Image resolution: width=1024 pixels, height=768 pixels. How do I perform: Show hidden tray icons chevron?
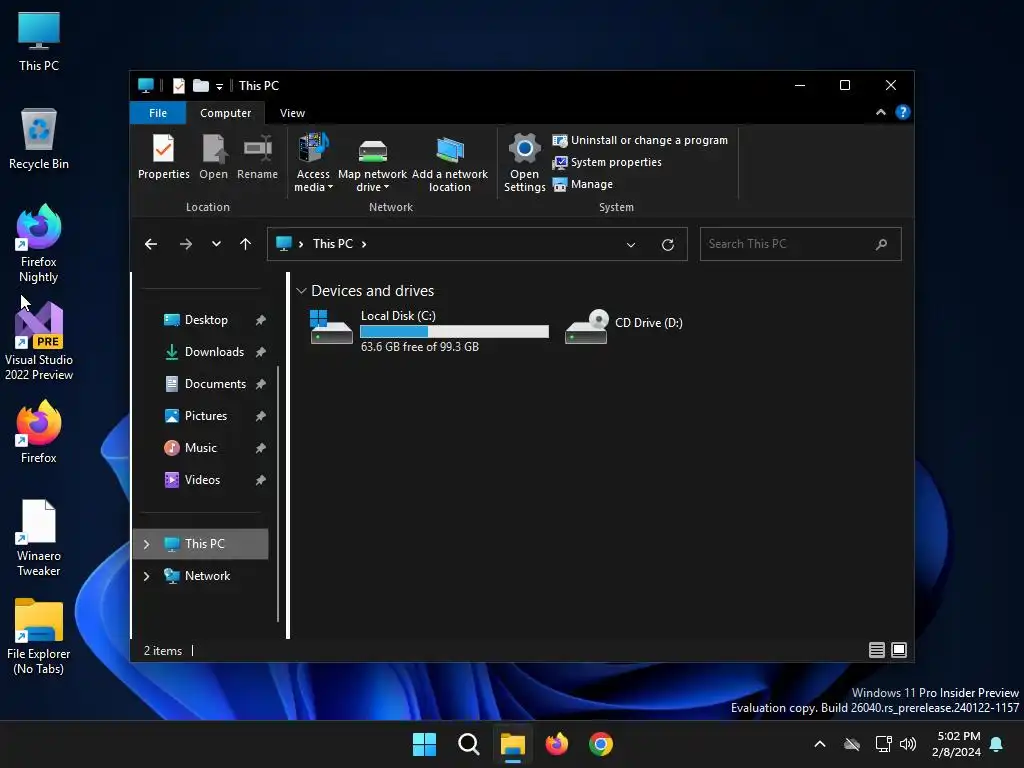click(820, 744)
